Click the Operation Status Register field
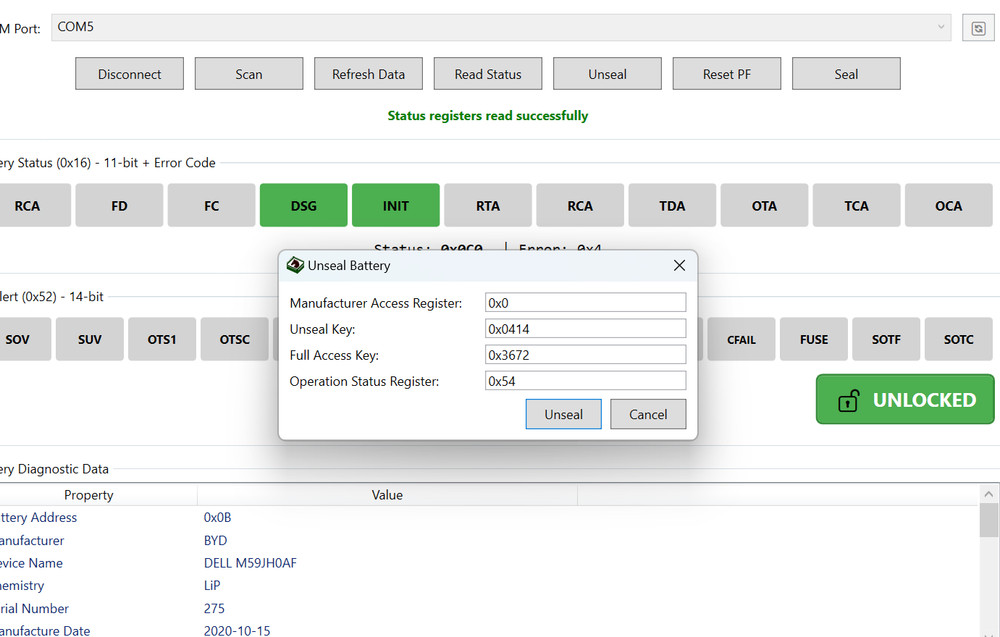The height and width of the screenshot is (637, 1000). (x=585, y=381)
